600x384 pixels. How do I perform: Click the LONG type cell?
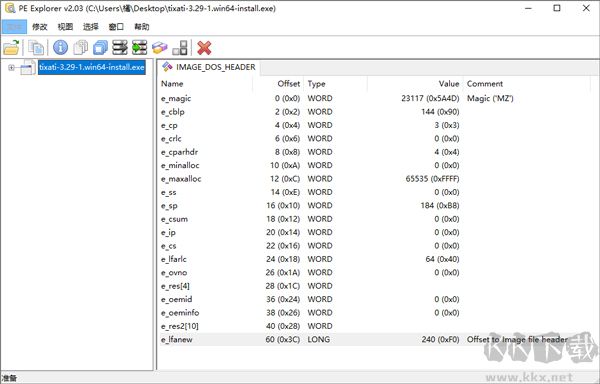(x=319, y=340)
